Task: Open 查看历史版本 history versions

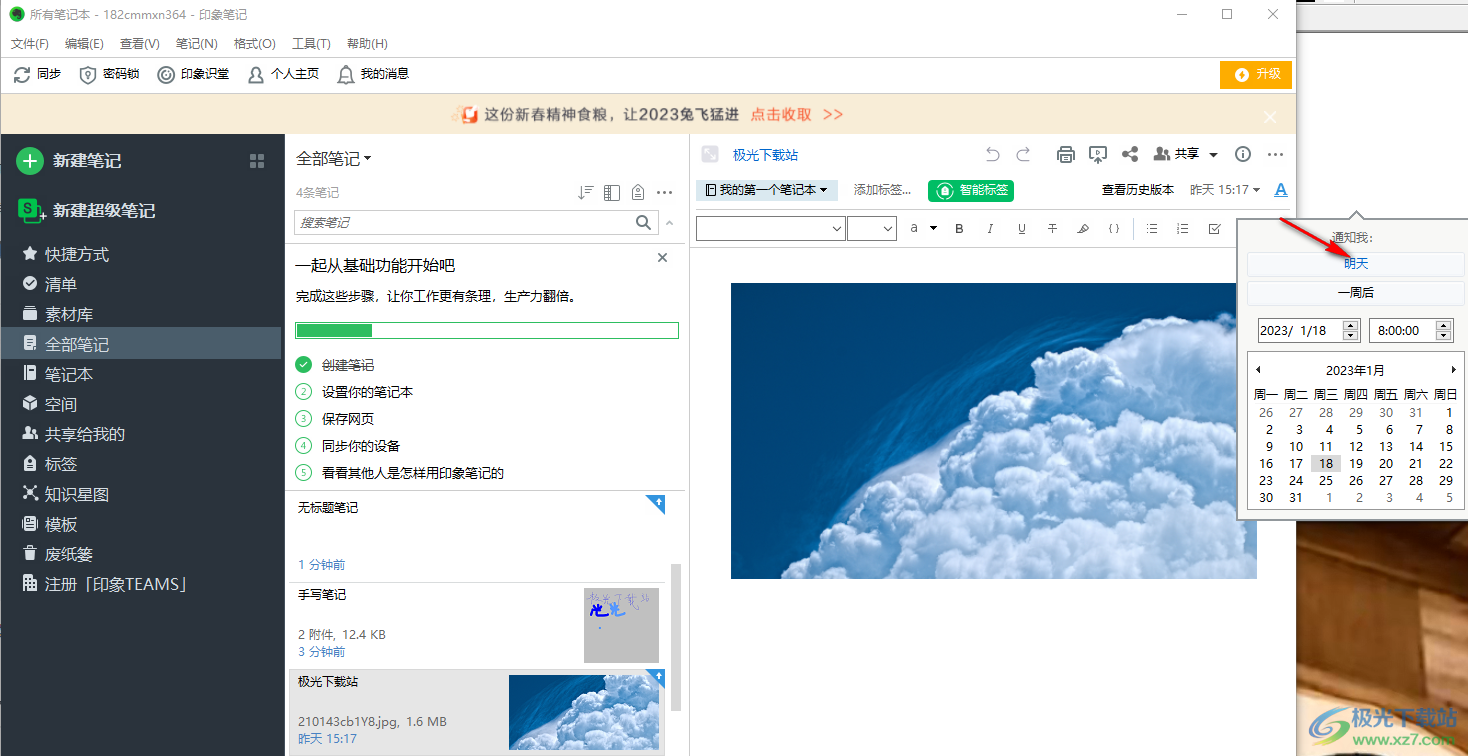Action: click(1138, 190)
